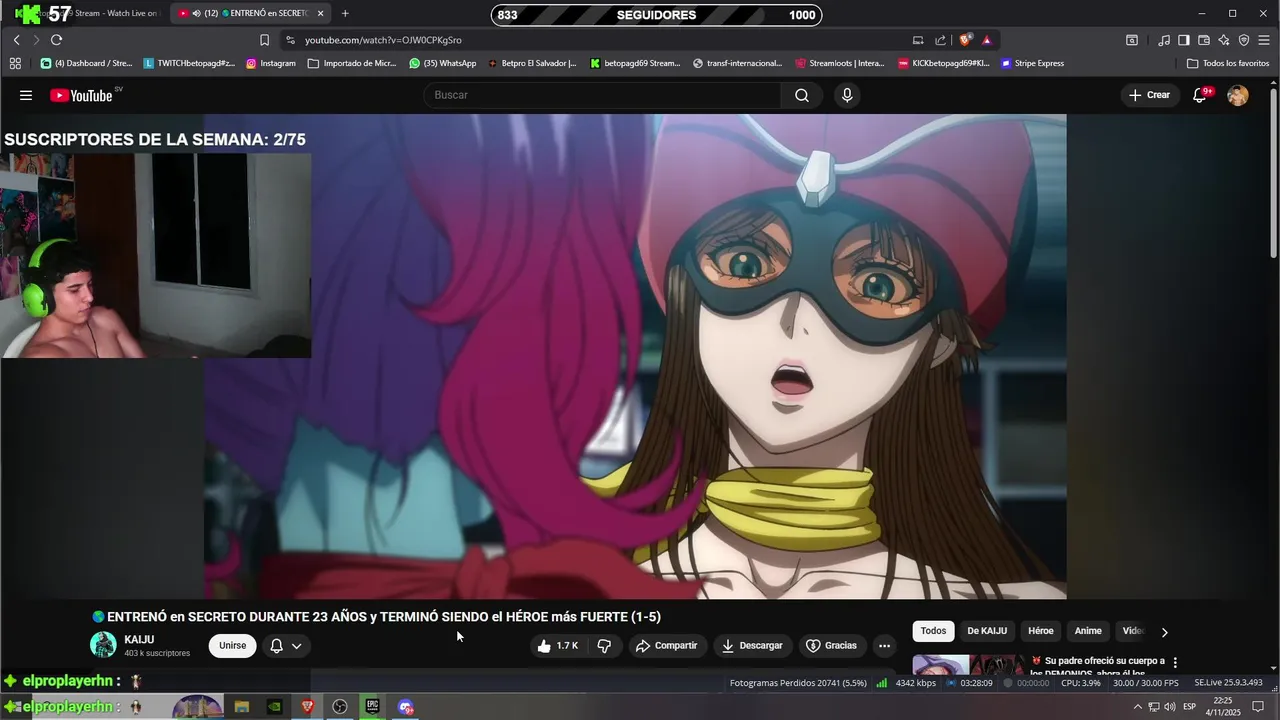This screenshot has height=720, width=1280.
Task: Open the YouTube hamburger guide menu
Action: coord(26,95)
